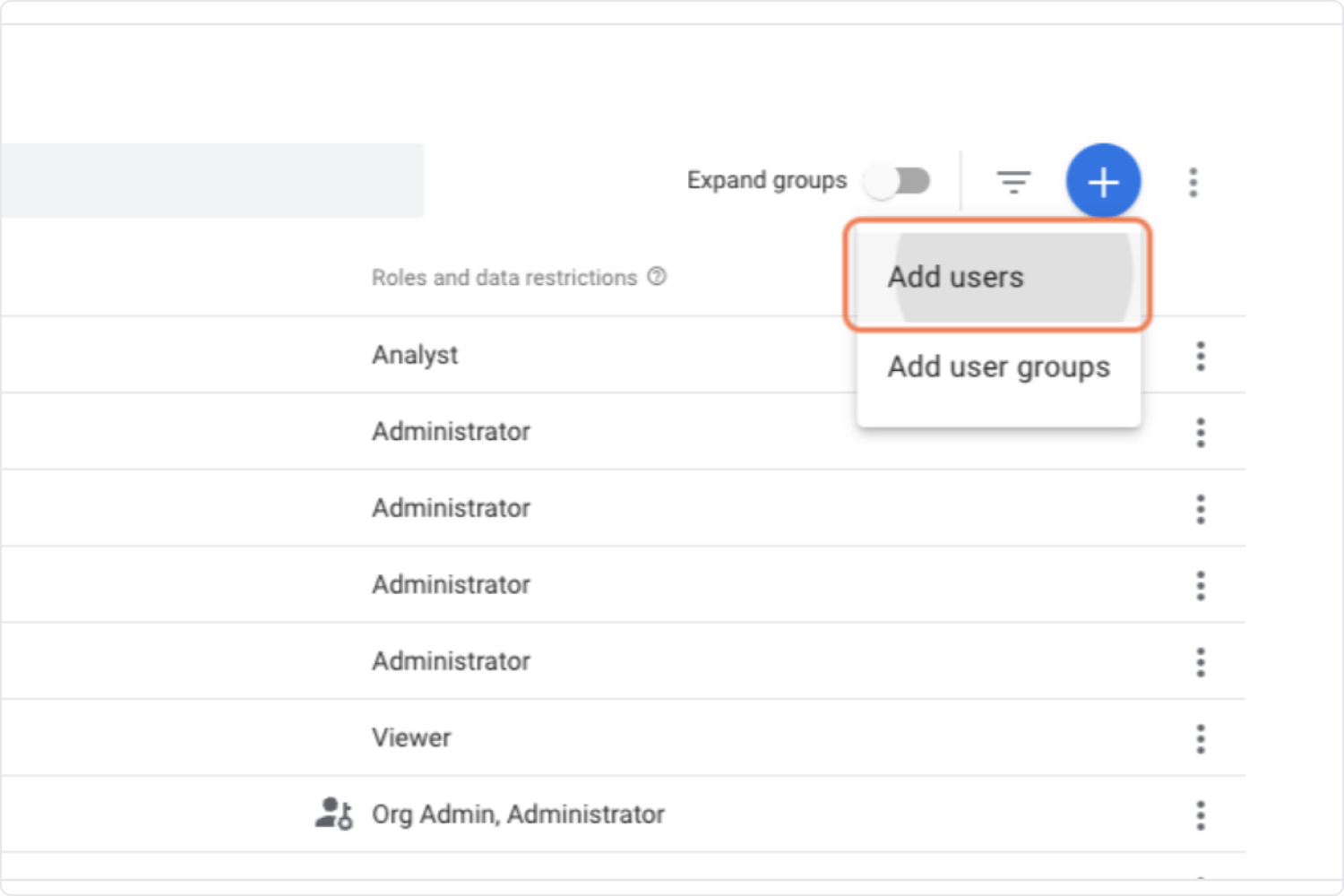Open three-dot menu for Org Admin row
This screenshot has width=1344, height=896.
point(1201,815)
